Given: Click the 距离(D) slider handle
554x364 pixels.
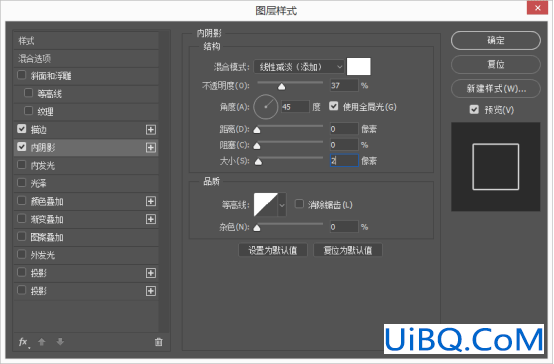Looking at the screenshot, I should click(x=257, y=130).
